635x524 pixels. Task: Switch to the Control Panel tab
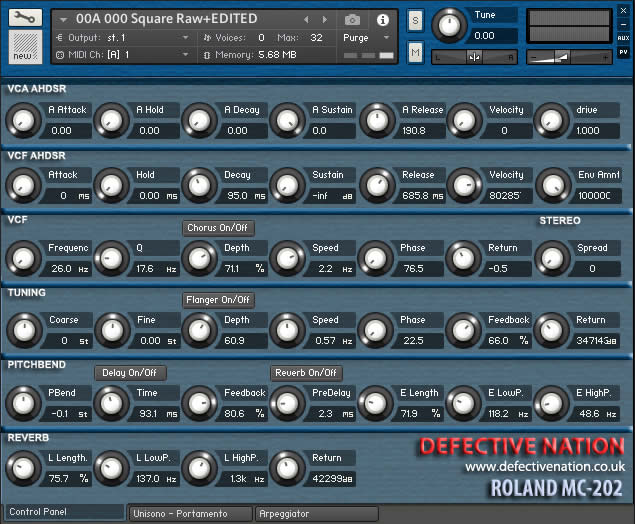coord(64,512)
